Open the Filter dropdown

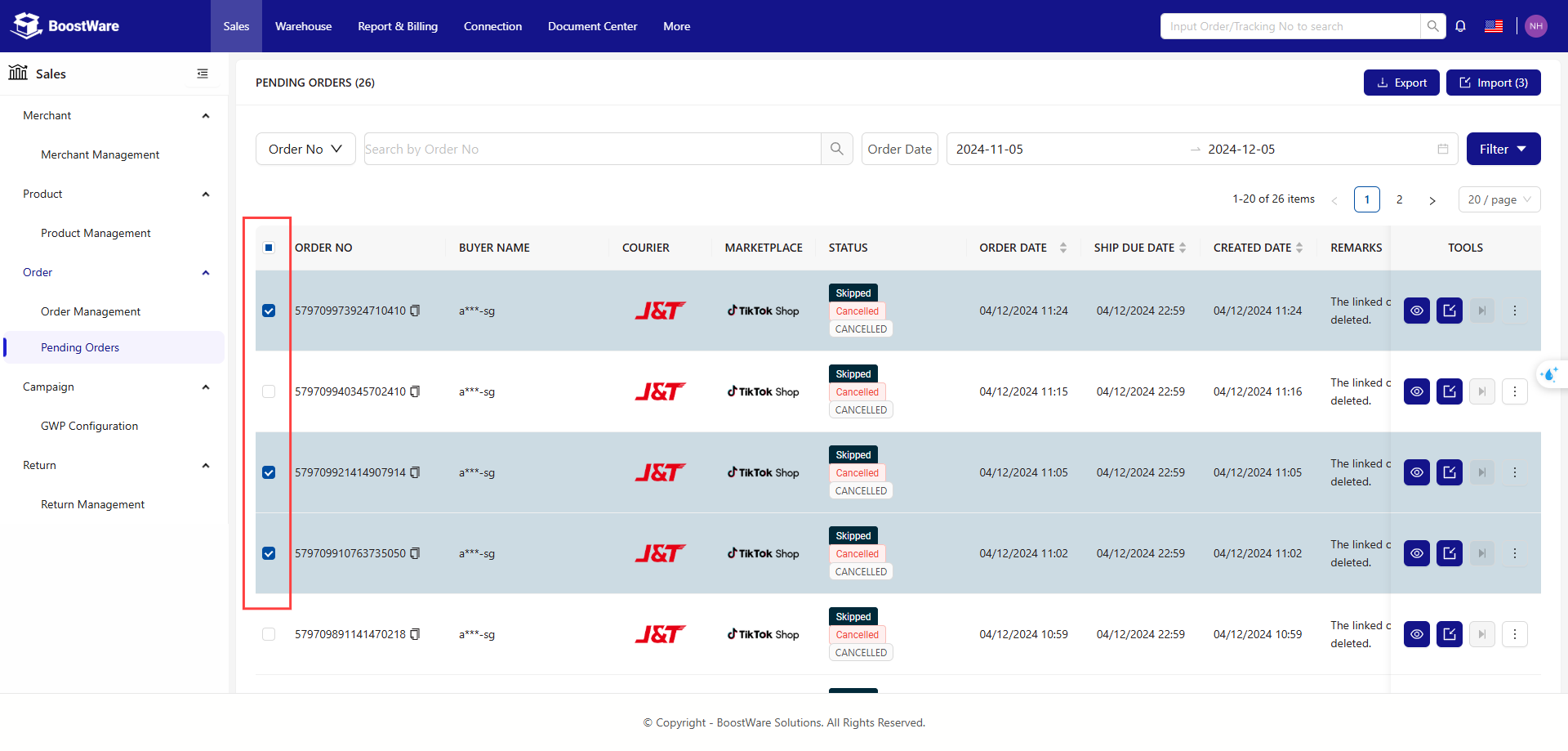tap(1503, 149)
